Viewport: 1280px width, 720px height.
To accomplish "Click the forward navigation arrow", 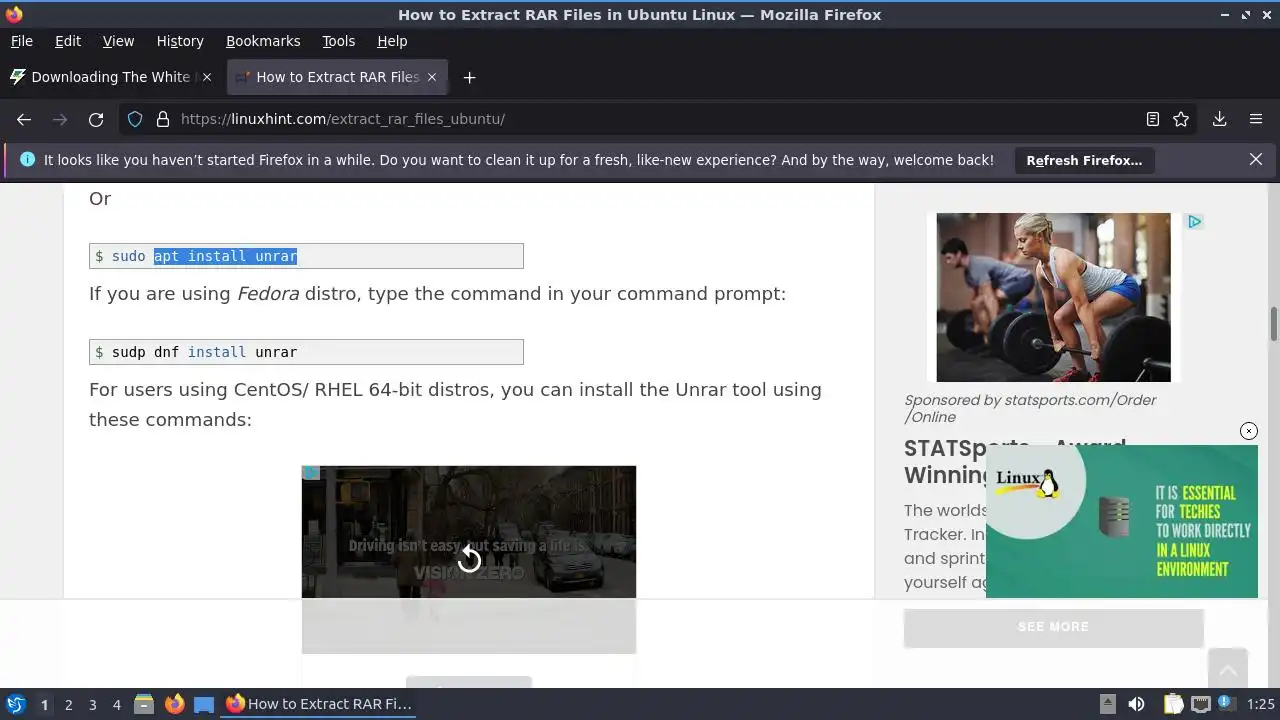I will (60, 119).
